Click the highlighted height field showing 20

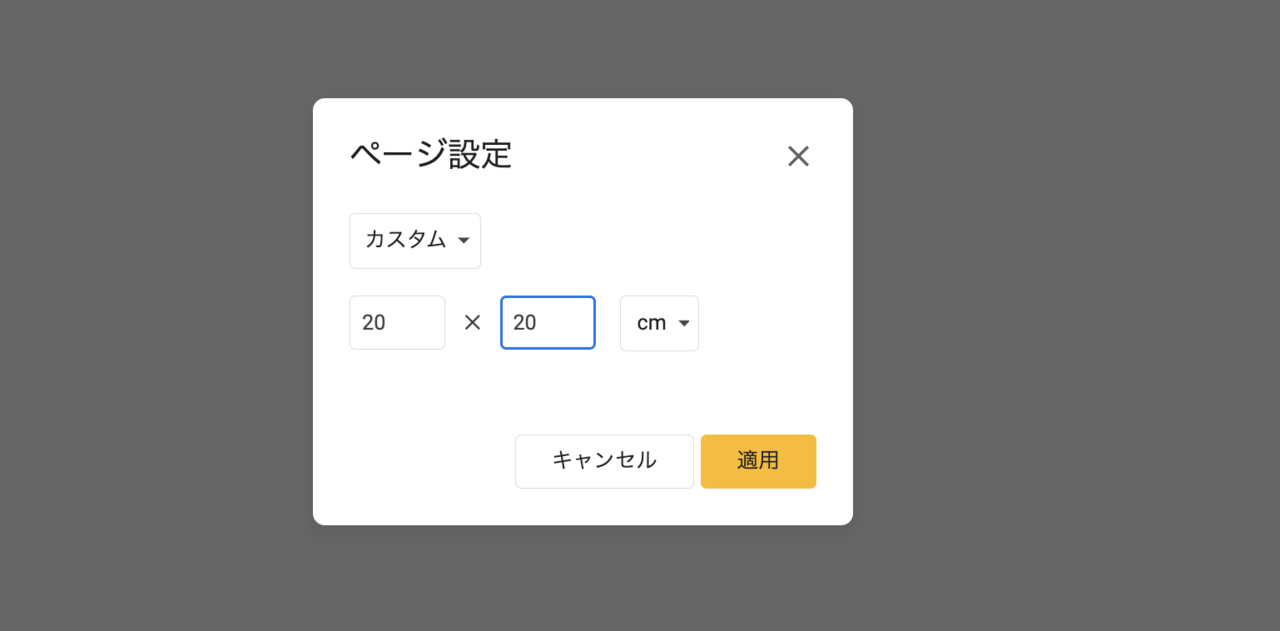(x=548, y=323)
